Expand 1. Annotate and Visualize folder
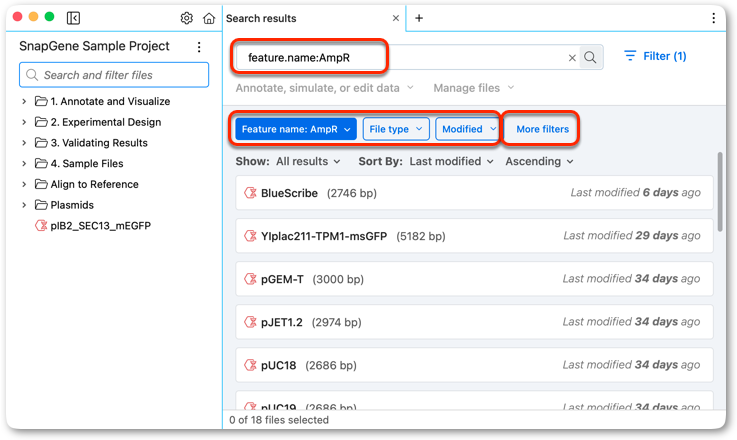737x440 pixels. click(x=24, y=101)
